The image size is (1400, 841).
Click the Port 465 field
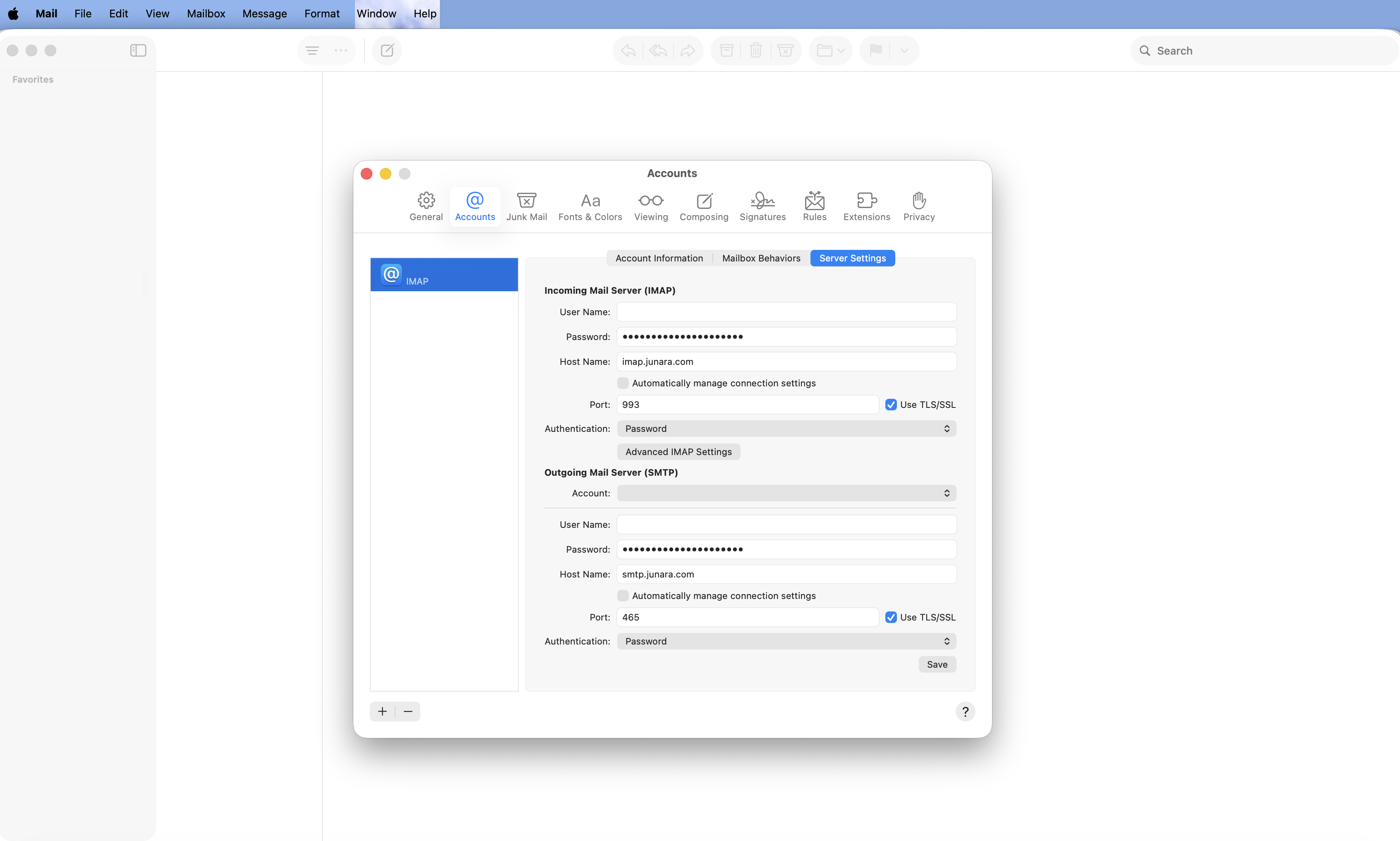(x=747, y=617)
